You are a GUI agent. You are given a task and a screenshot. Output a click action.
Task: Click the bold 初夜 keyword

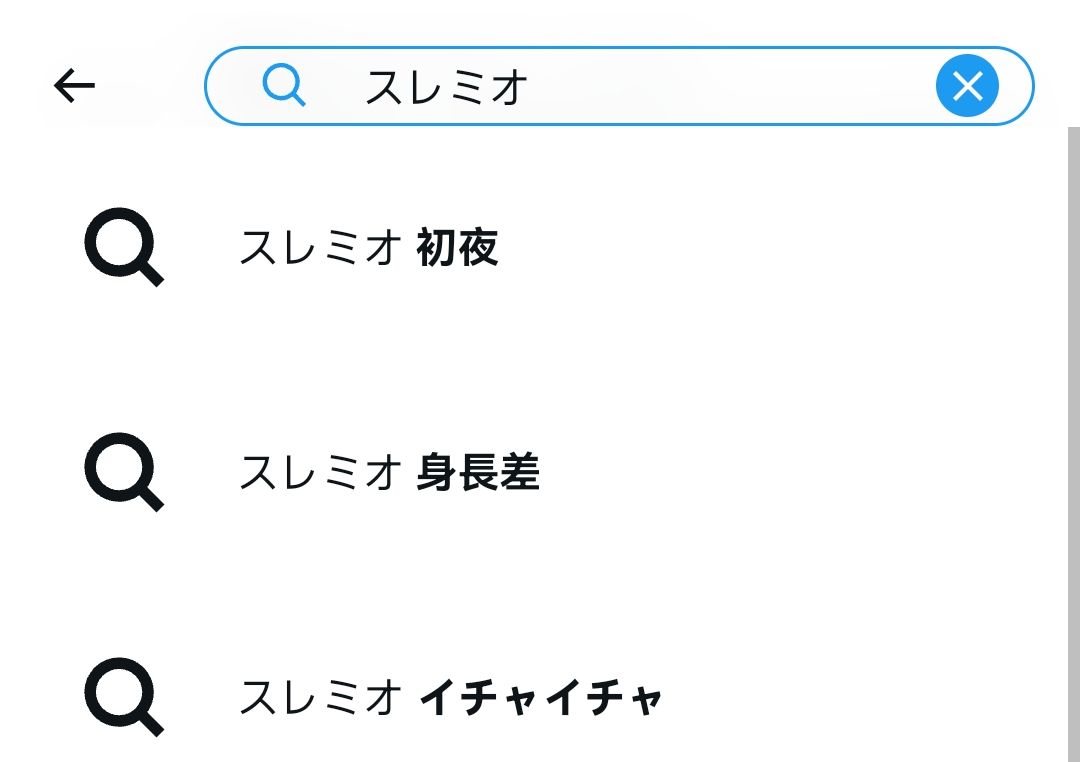[457, 247]
